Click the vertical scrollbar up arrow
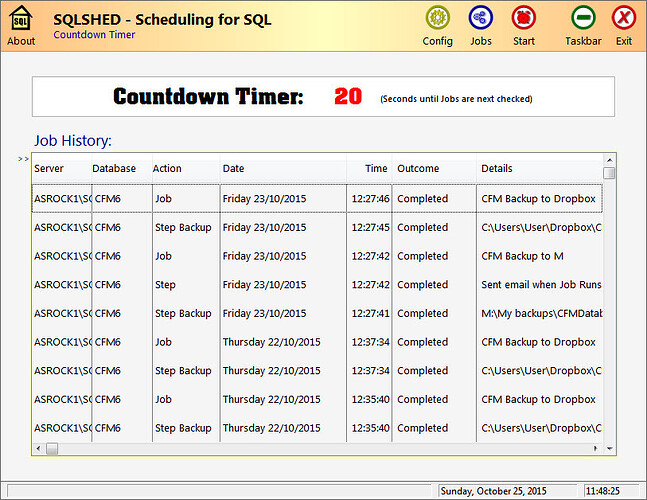 [x=609, y=159]
